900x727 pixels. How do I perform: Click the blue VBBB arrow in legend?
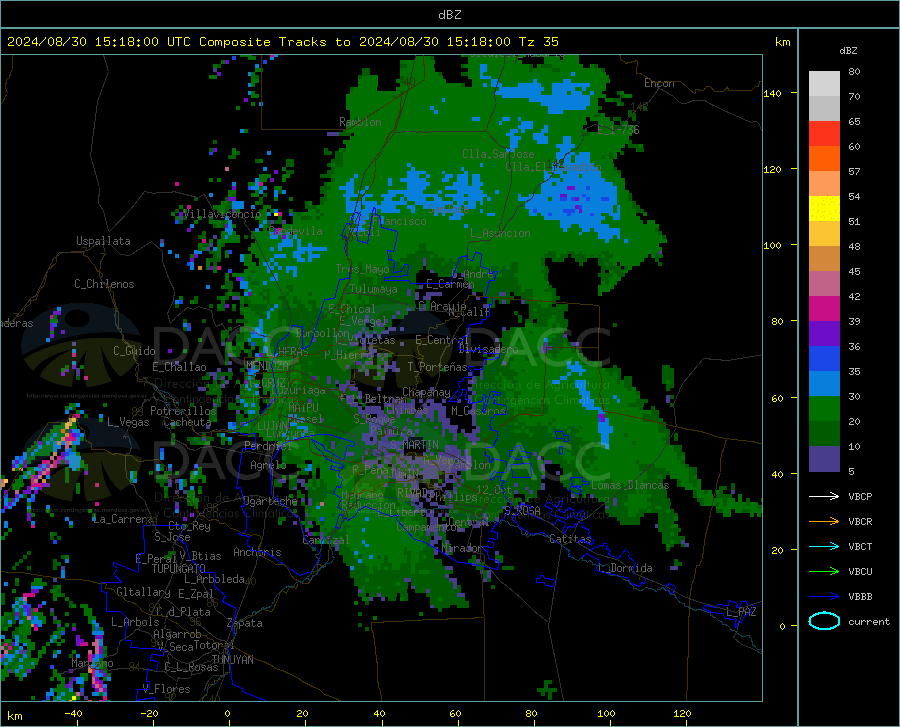click(824, 597)
